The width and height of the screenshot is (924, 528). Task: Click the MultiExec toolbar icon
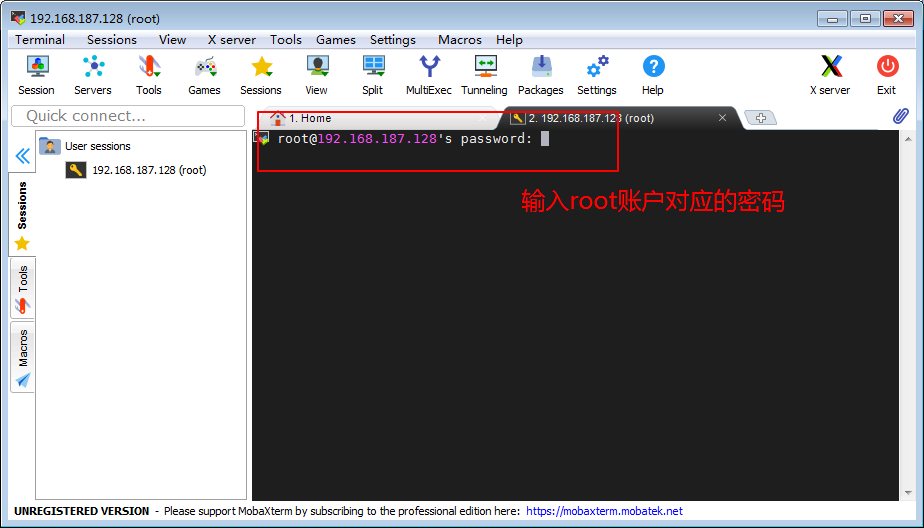[x=428, y=75]
